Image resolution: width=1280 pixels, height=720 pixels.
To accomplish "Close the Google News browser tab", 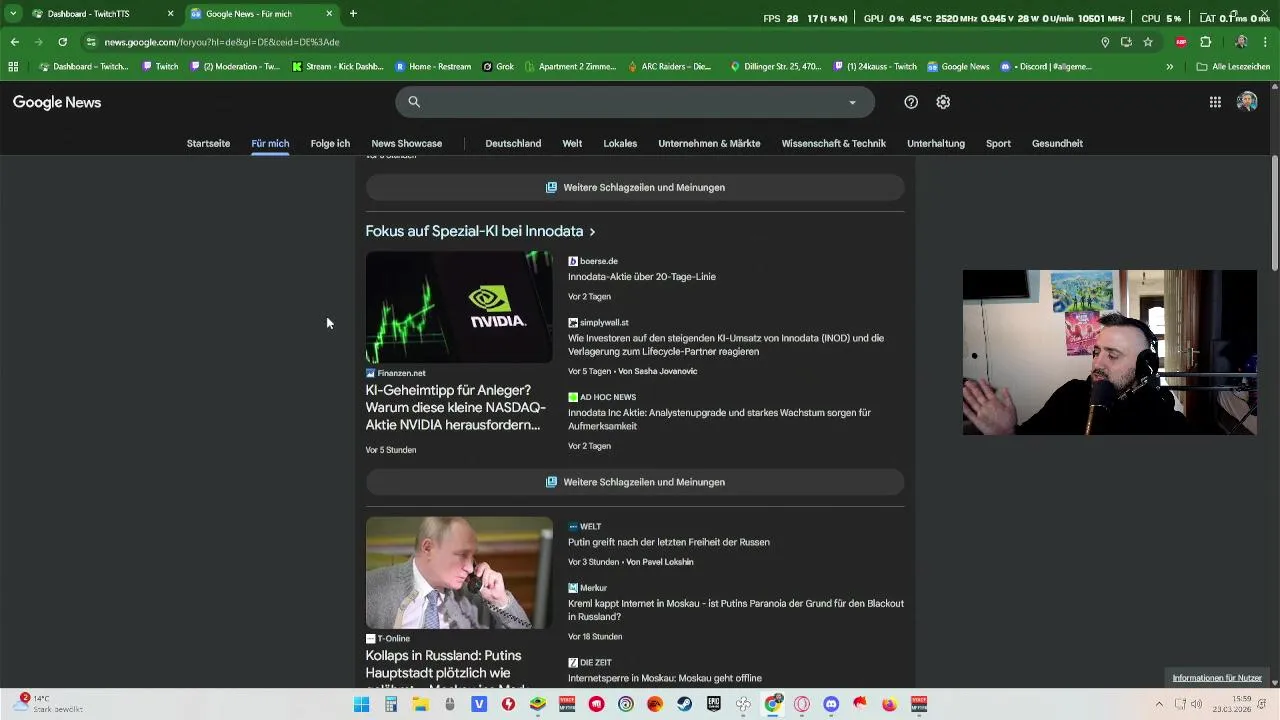I will [x=329, y=14].
